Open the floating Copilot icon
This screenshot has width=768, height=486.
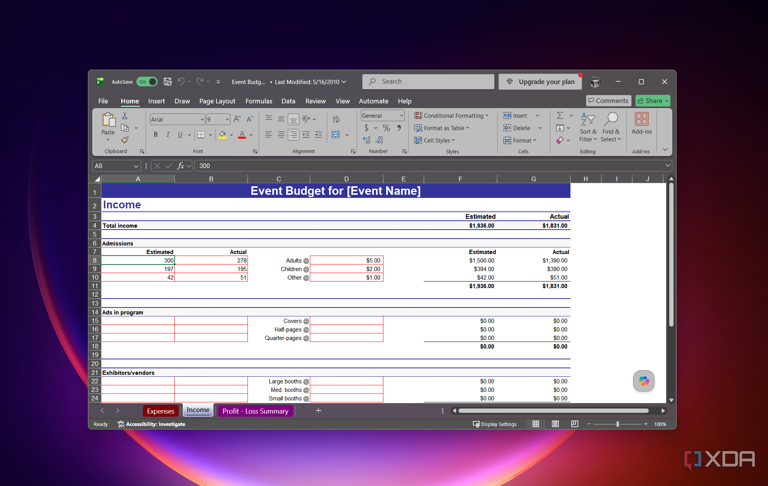coord(644,381)
